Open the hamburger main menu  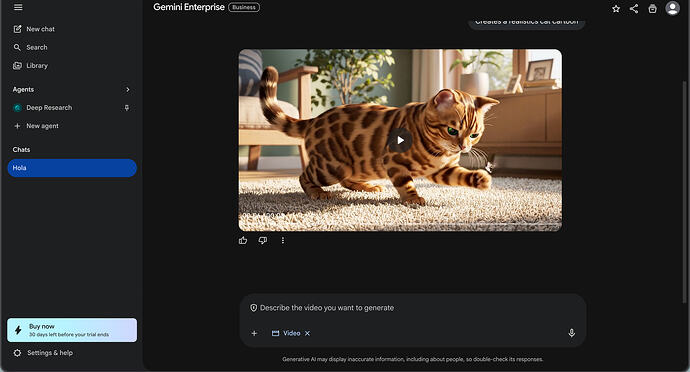(18, 7)
